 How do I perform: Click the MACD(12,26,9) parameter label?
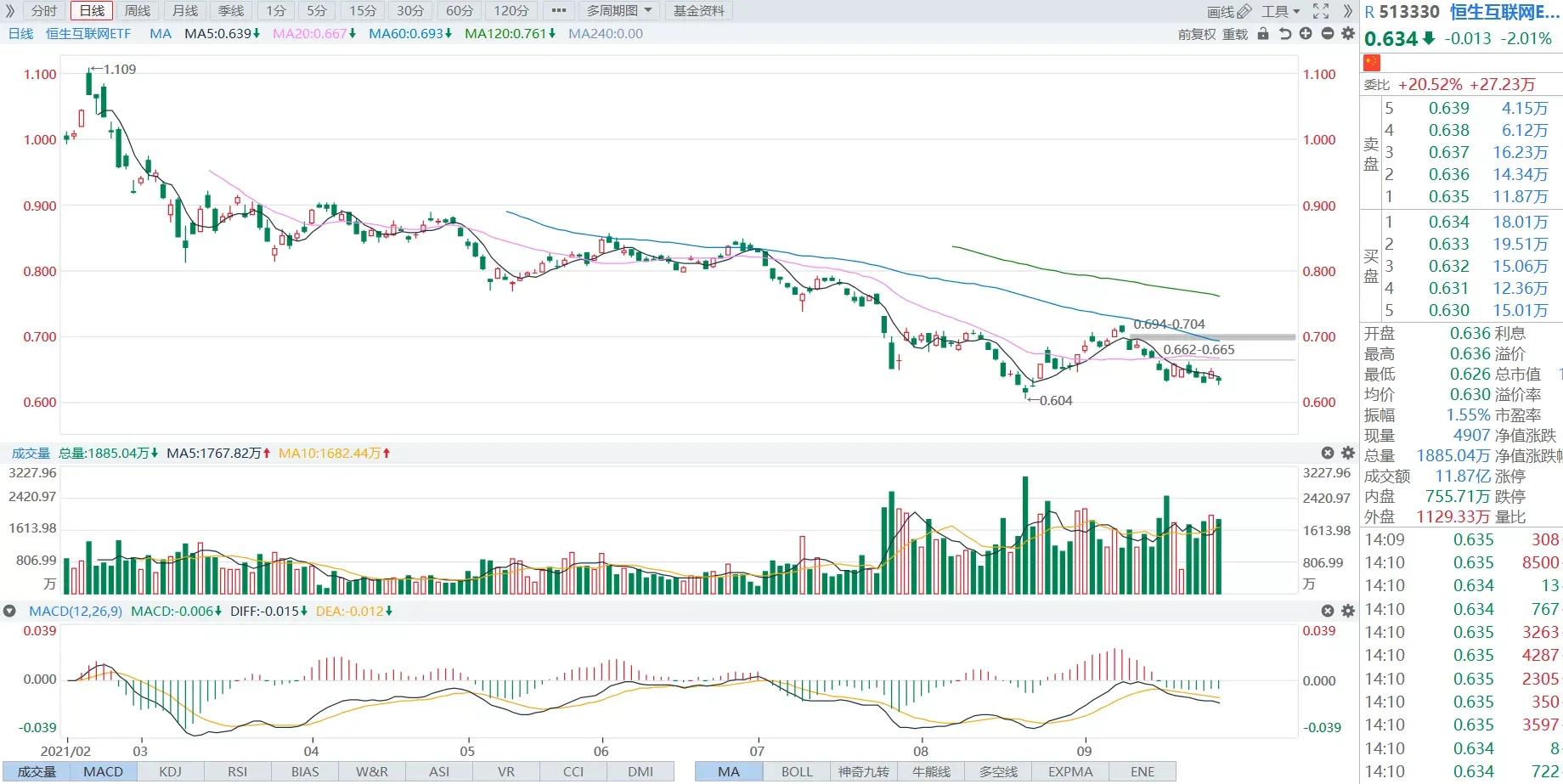click(x=76, y=611)
